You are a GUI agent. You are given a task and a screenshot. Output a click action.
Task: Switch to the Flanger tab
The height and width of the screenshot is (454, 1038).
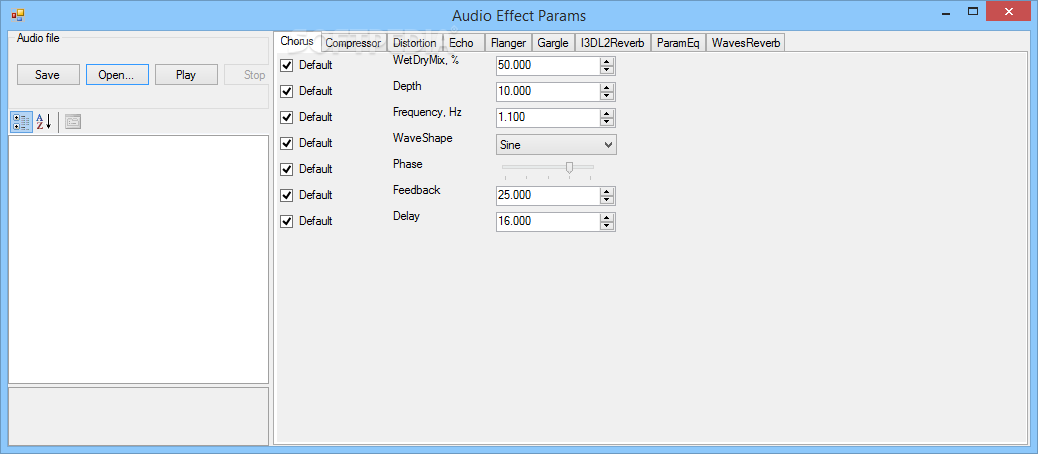[508, 43]
